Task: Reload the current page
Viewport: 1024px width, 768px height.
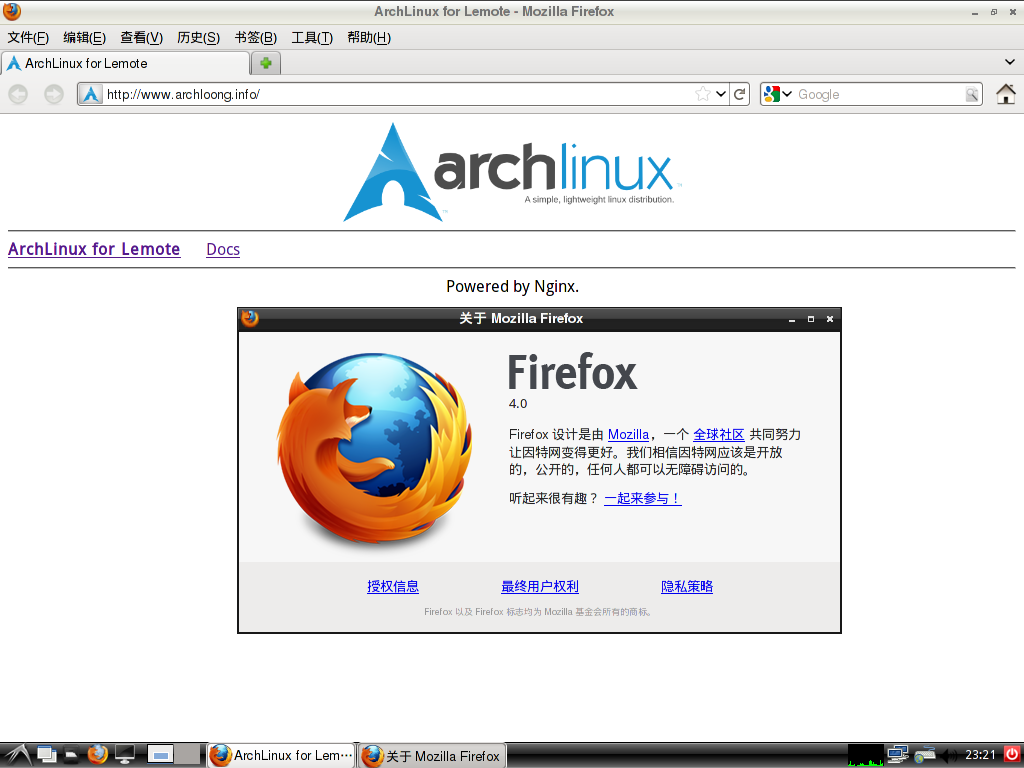Action: pos(739,94)
